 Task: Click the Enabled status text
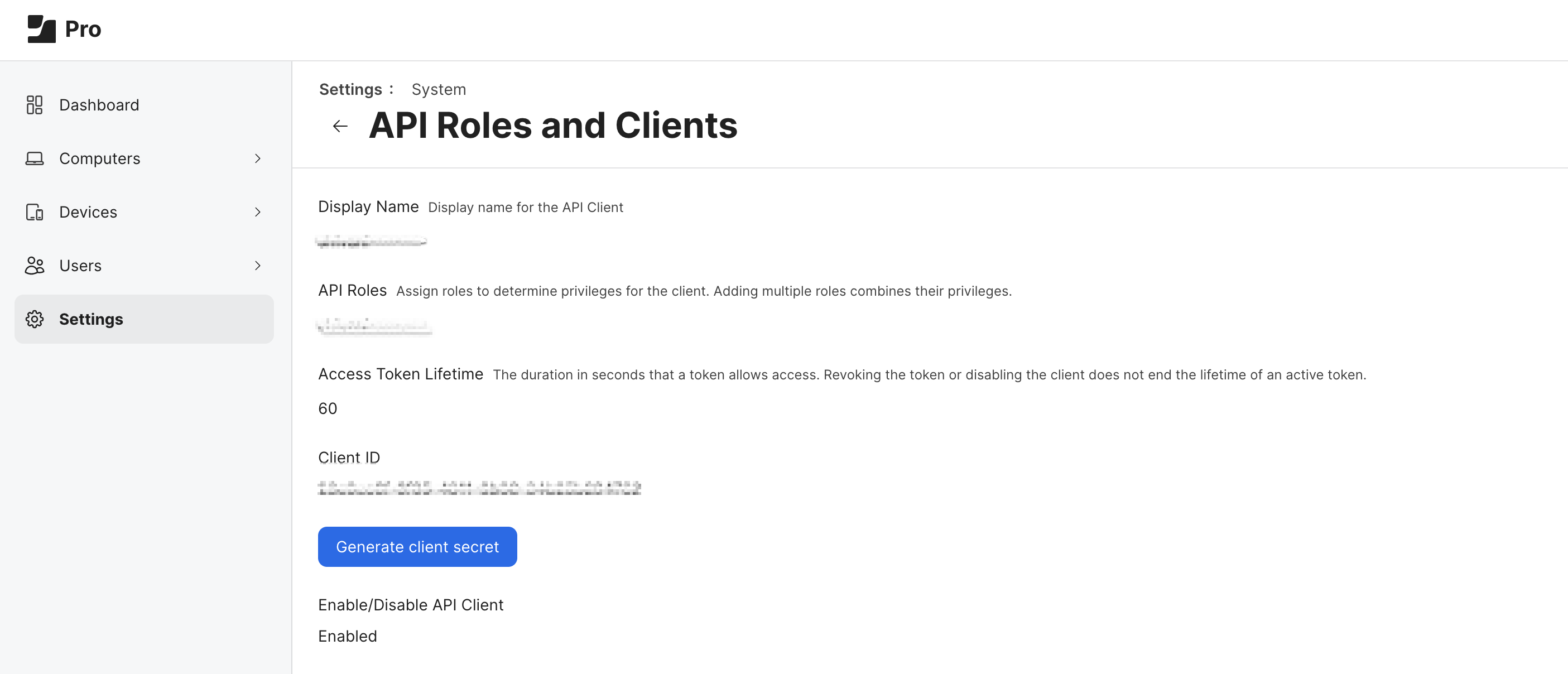click(x=347, y=636)
